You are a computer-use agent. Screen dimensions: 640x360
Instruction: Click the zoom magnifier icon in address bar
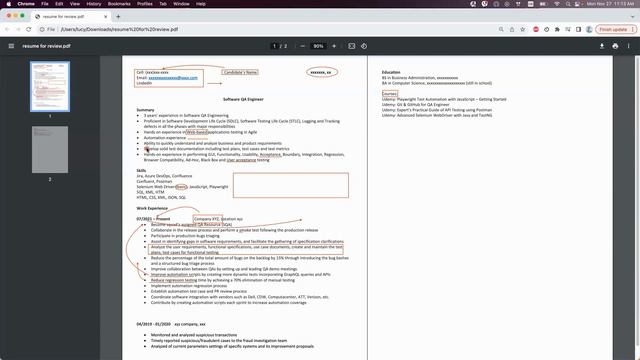pyautogui.click(x=501, y=29)
